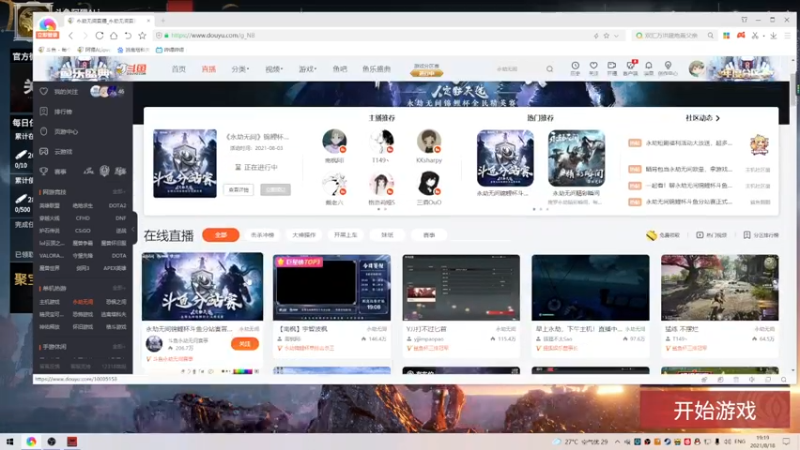Viewport: 800px width, 450px height.
Task: Open the colorful apps grid browser icon
Action: pos(726,35)
